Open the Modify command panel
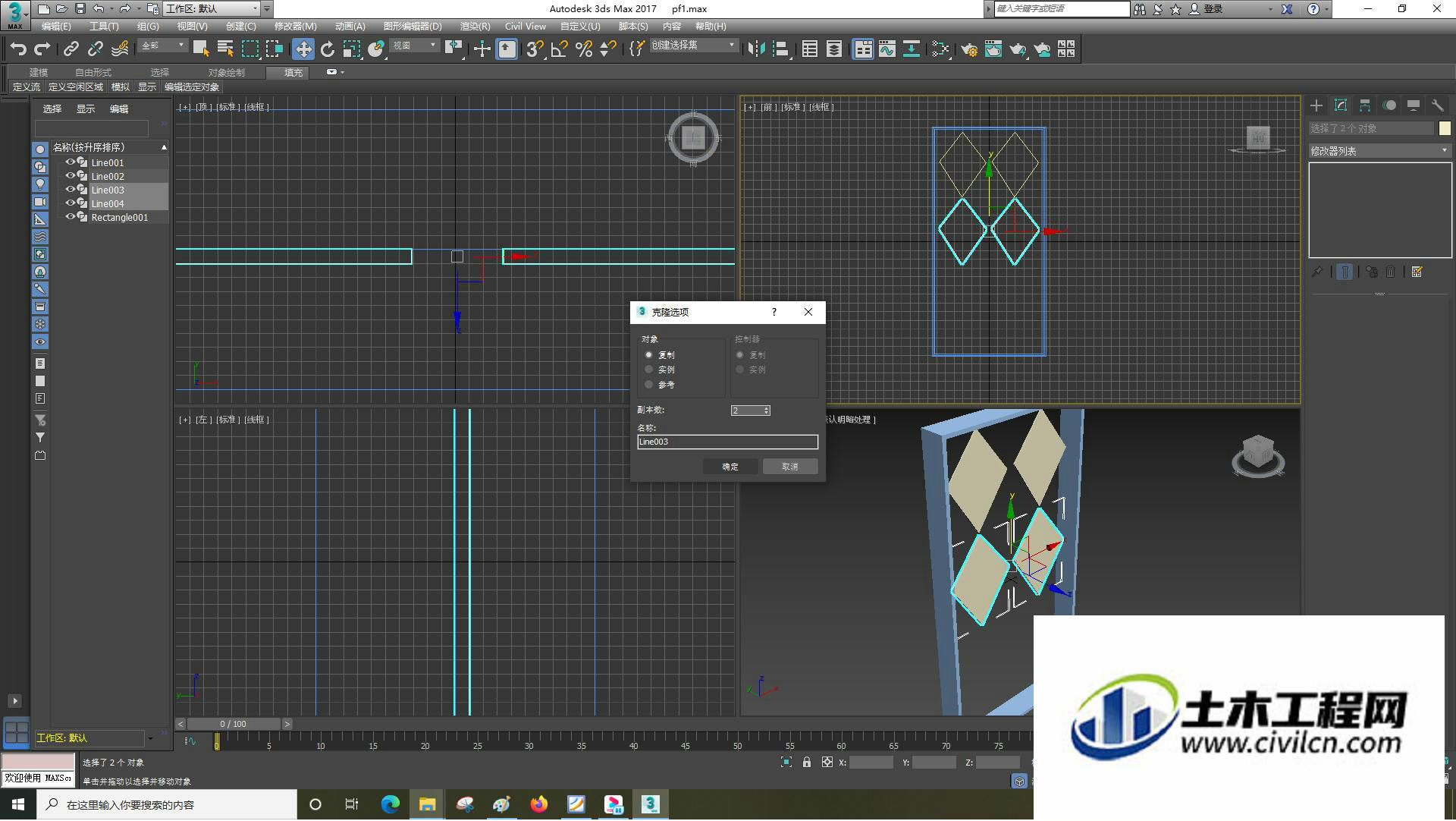 1341,105
